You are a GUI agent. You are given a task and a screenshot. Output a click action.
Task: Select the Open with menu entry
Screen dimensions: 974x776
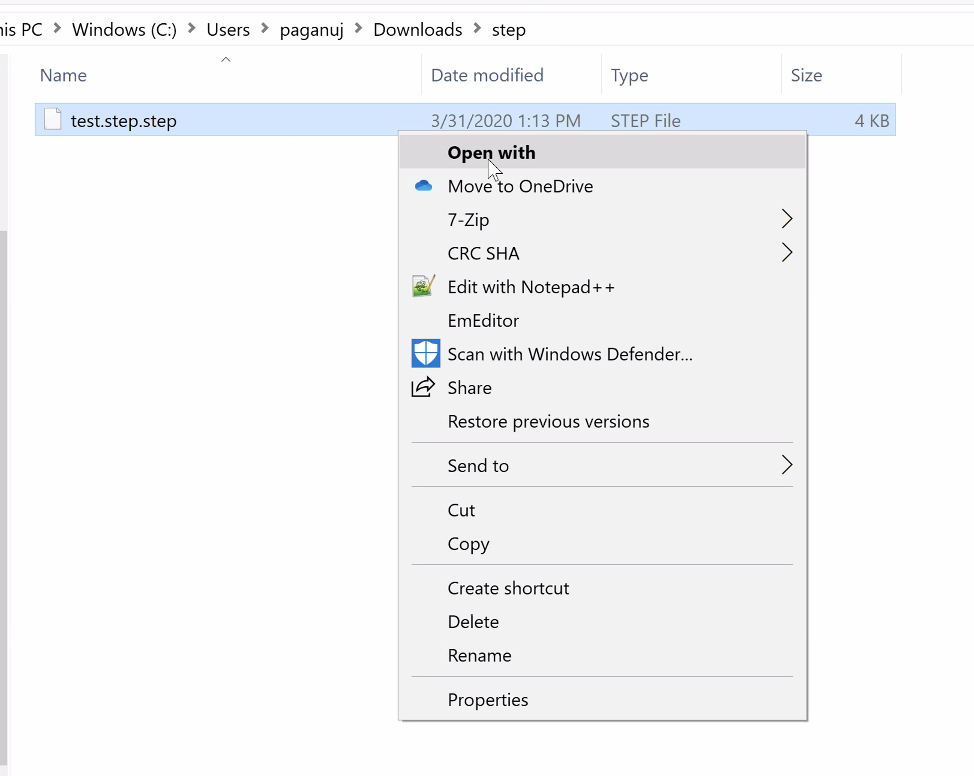coord(491,152)
